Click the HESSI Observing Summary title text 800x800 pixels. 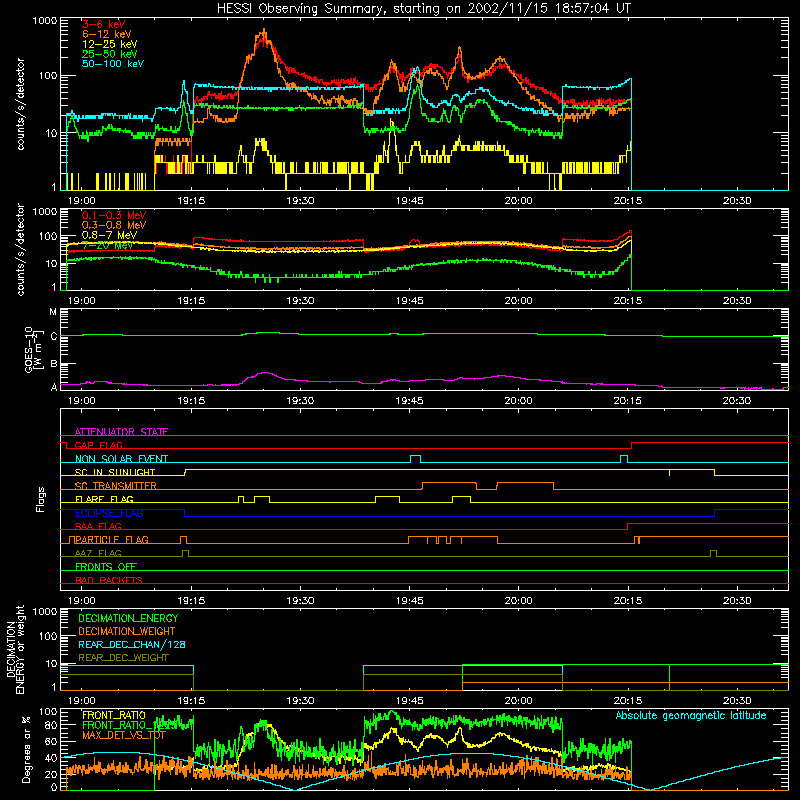(x=423, y=8)
